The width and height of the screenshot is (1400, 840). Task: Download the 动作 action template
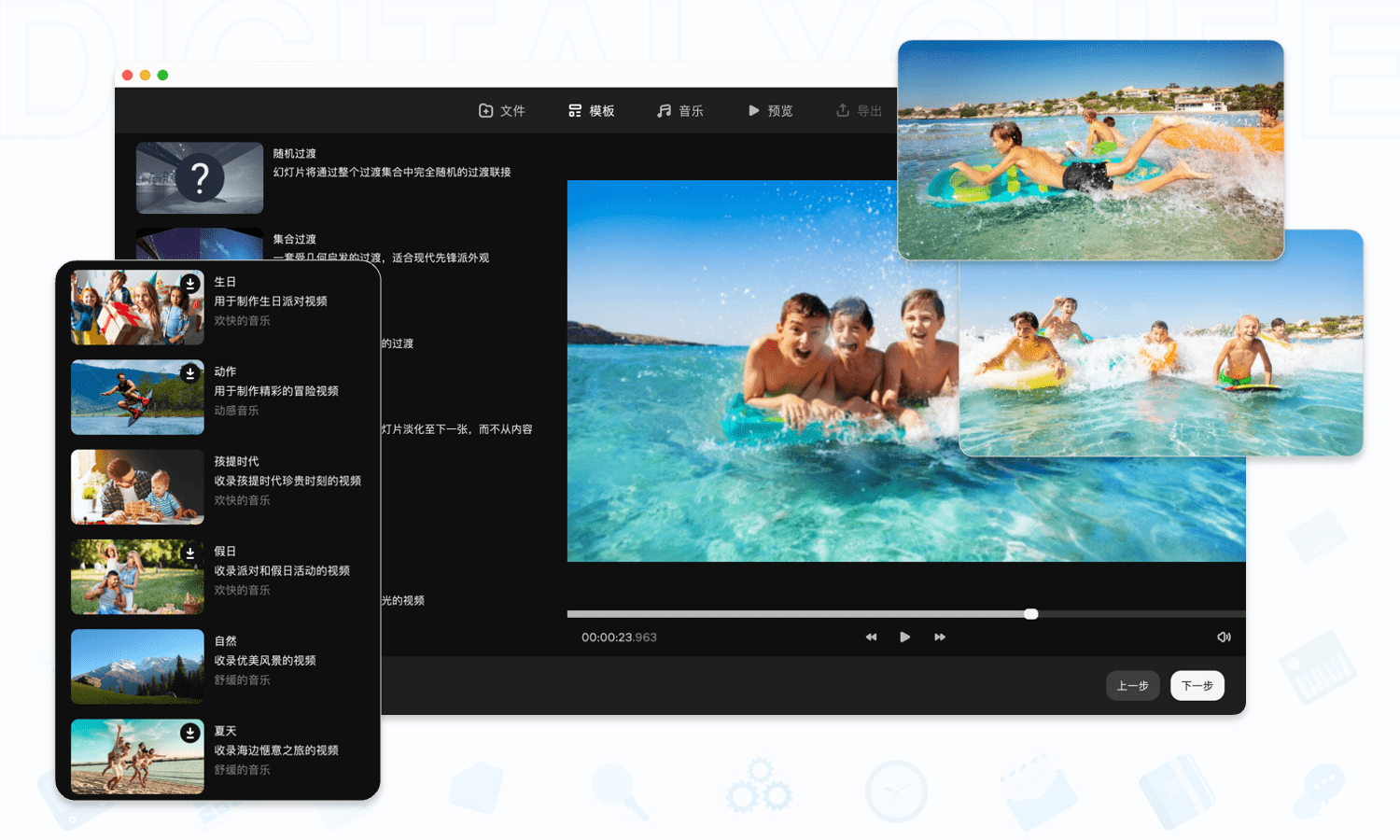190,371
